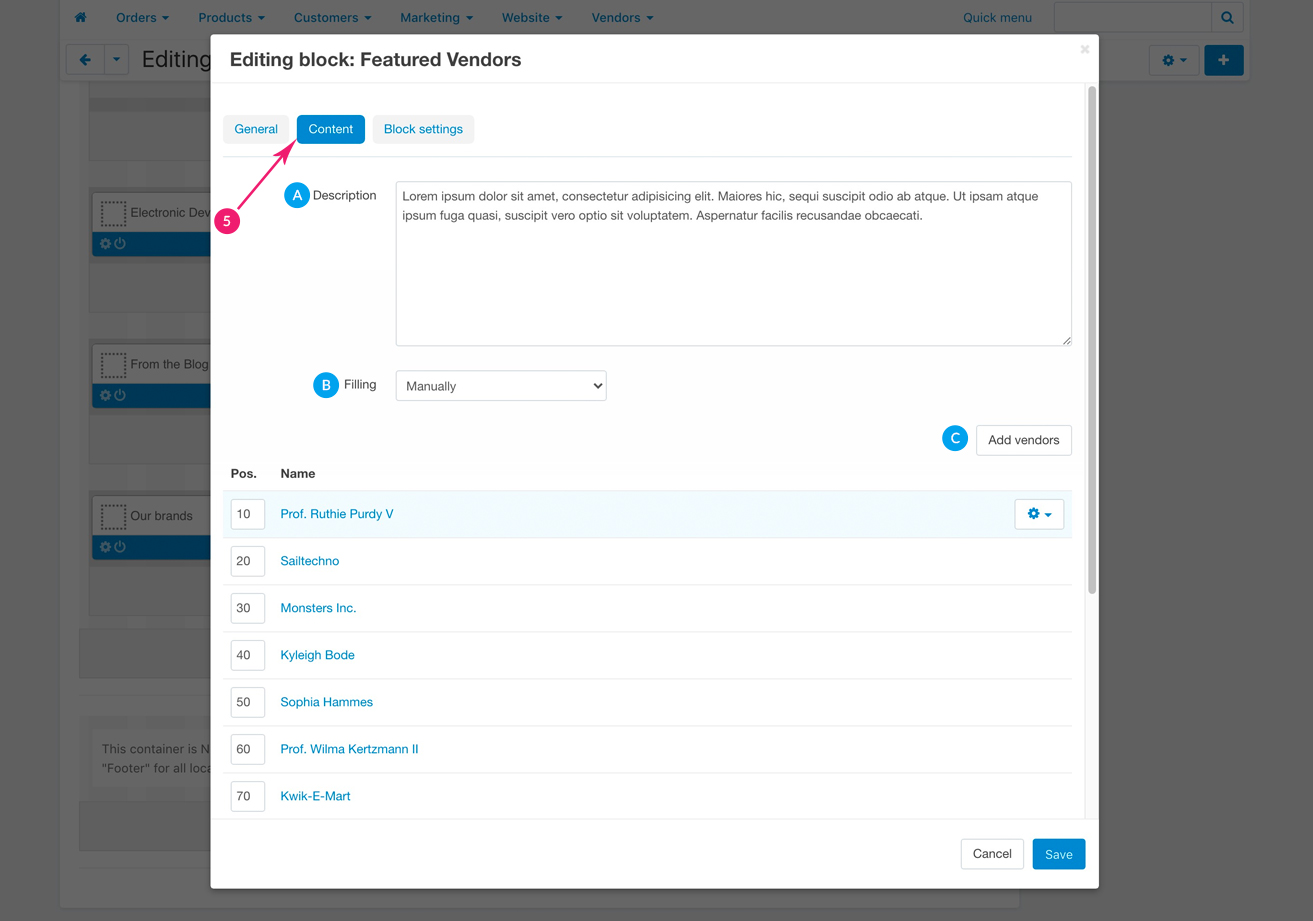The image size is (1313, 921).
Task: Toggle power icon on Electronic Devices block
Action: [x=120, y=244]
